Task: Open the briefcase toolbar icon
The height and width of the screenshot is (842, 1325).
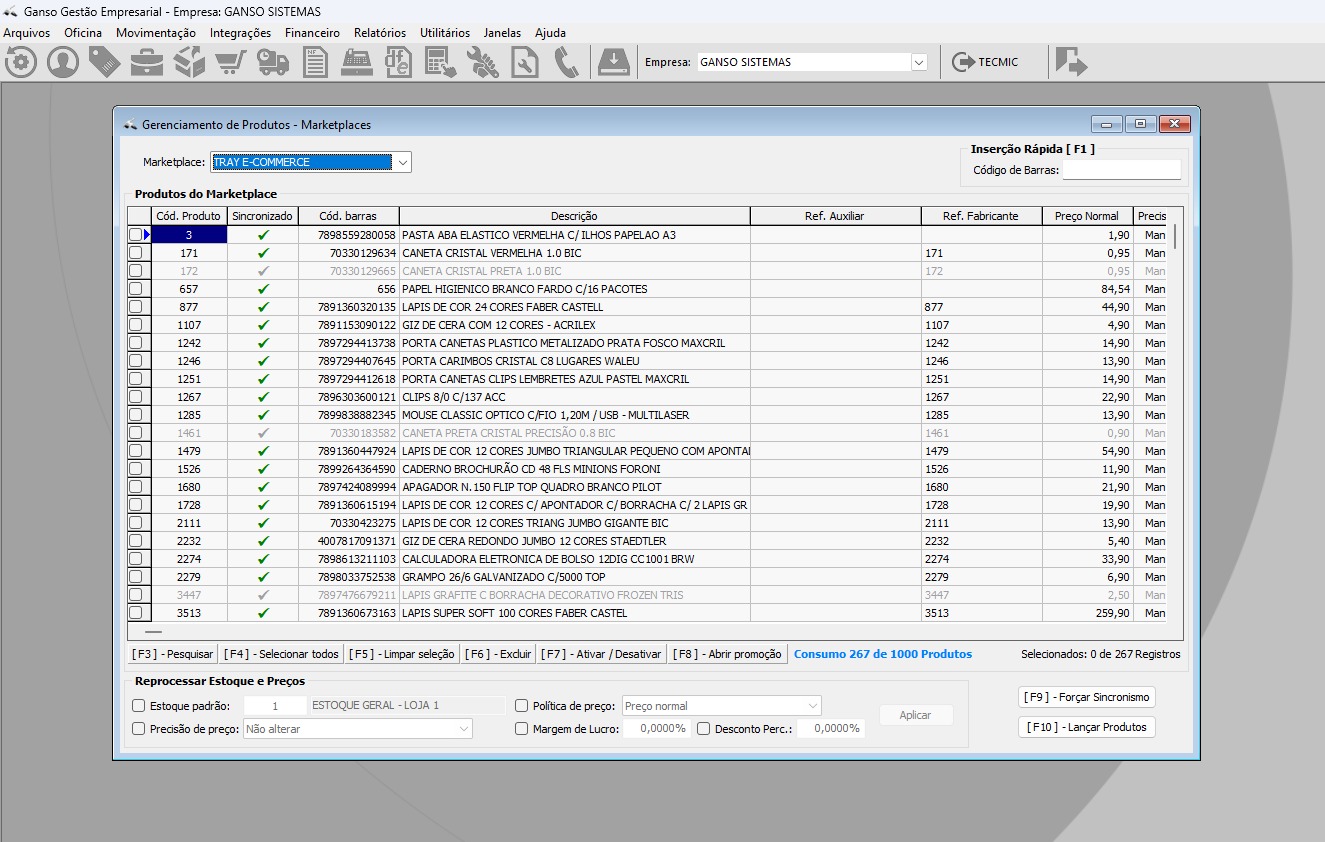Action: (147, 62)
